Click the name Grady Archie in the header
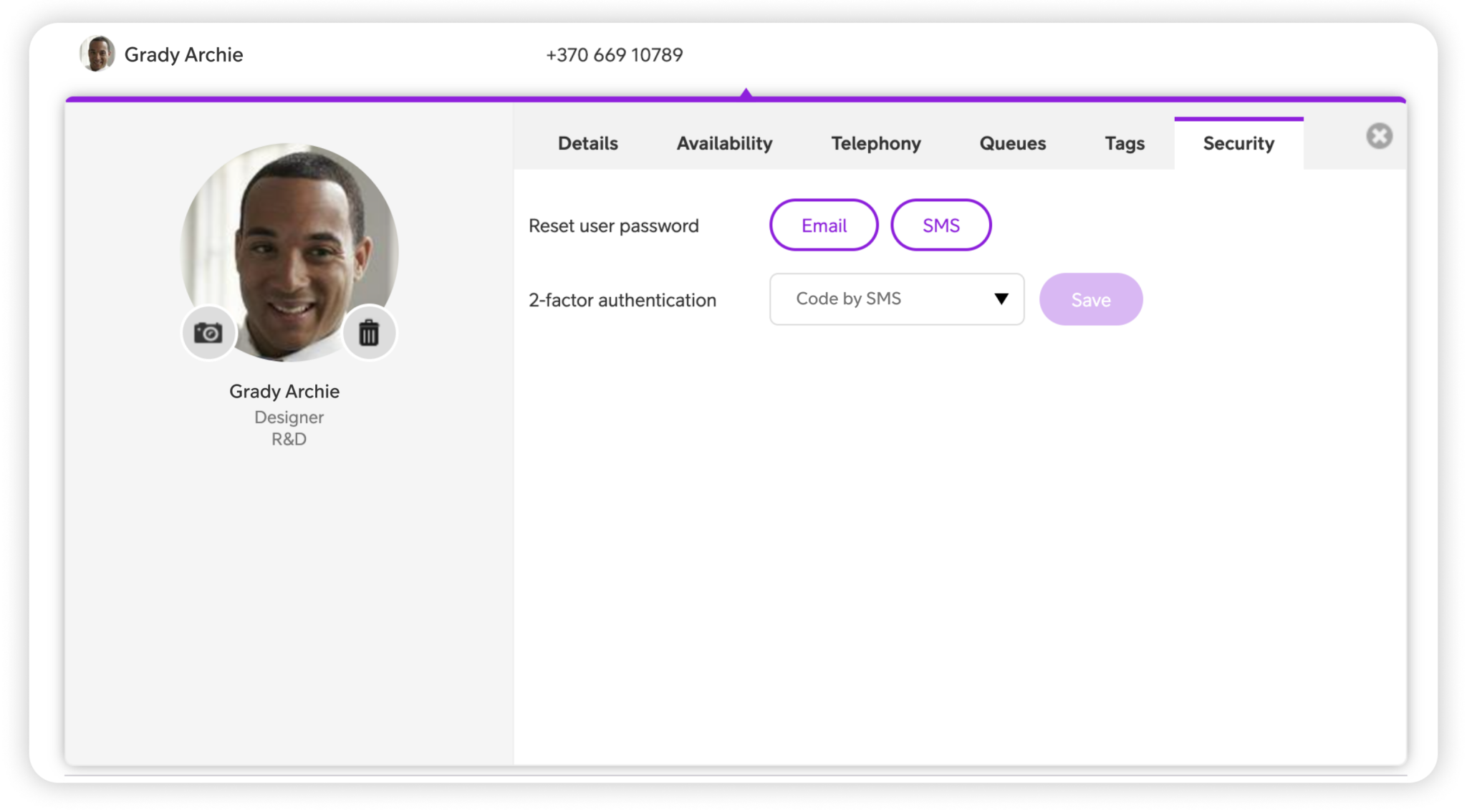This screenshot has width=1467, height=812. point(183,54)
